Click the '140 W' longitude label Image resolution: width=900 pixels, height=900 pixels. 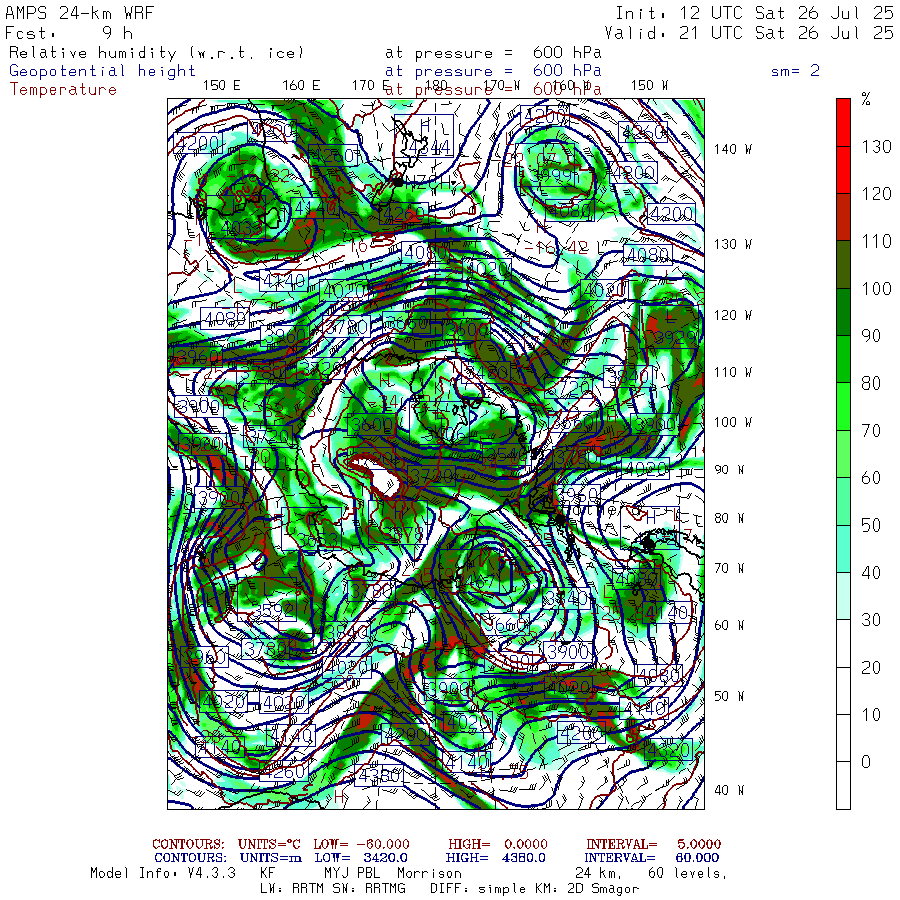click(x=733, y=149)
